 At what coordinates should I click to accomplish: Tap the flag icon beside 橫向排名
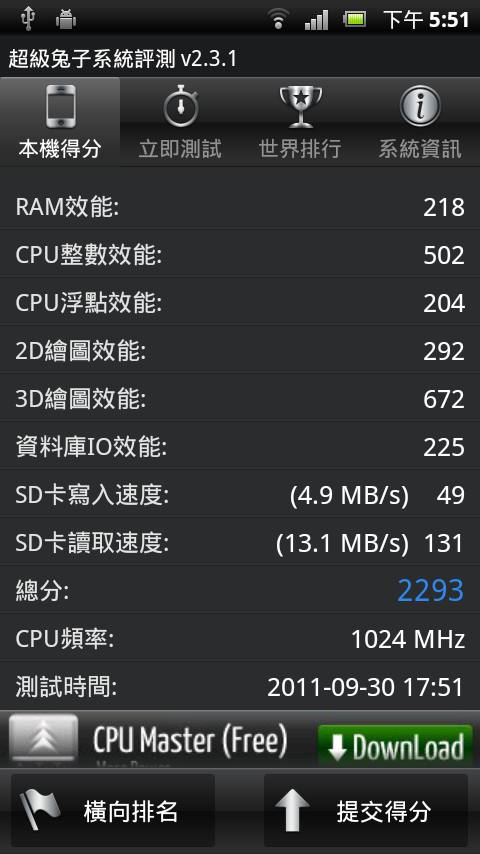click(x=39, y=811)
